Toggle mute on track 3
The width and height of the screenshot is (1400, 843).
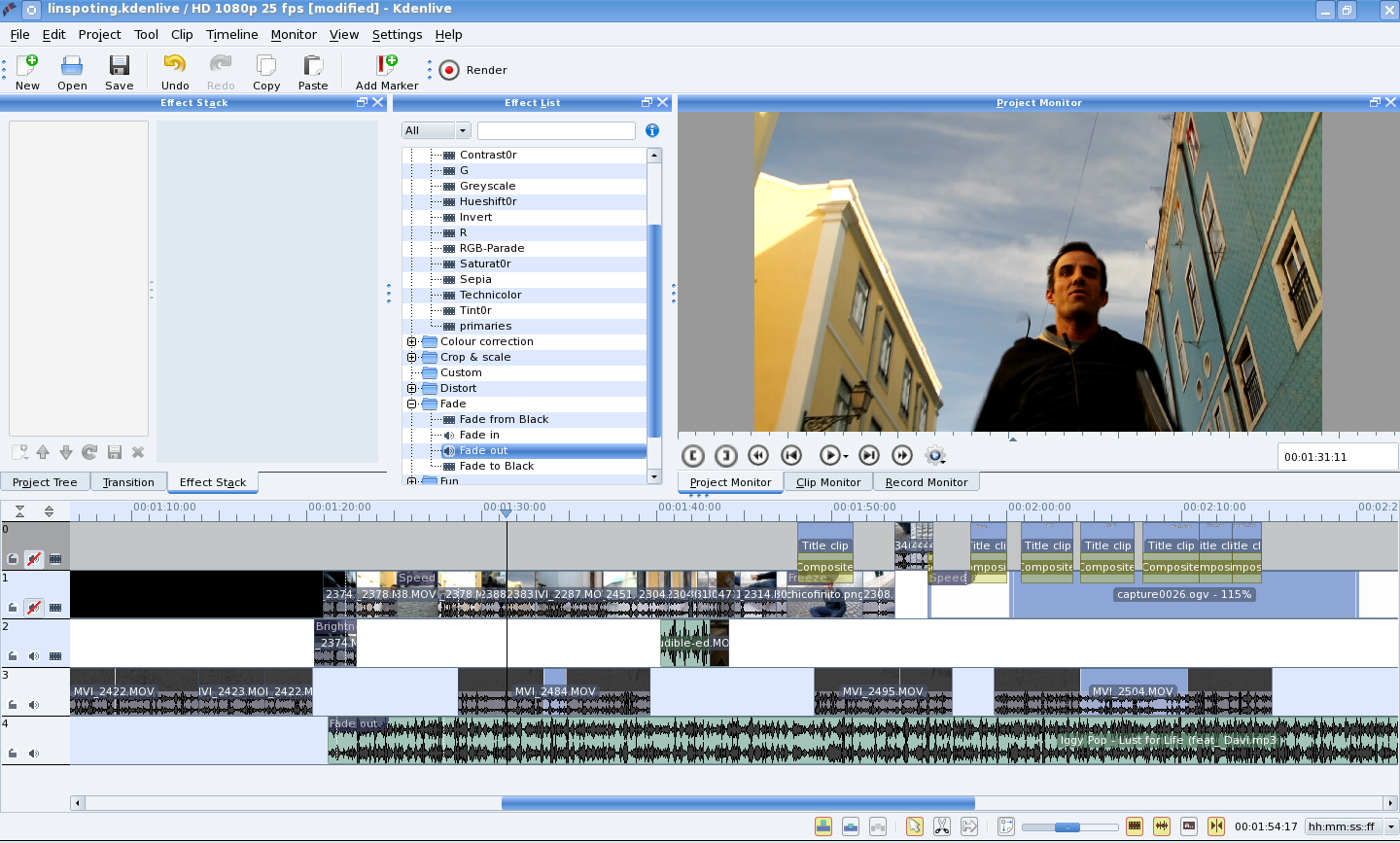[34, 705]
